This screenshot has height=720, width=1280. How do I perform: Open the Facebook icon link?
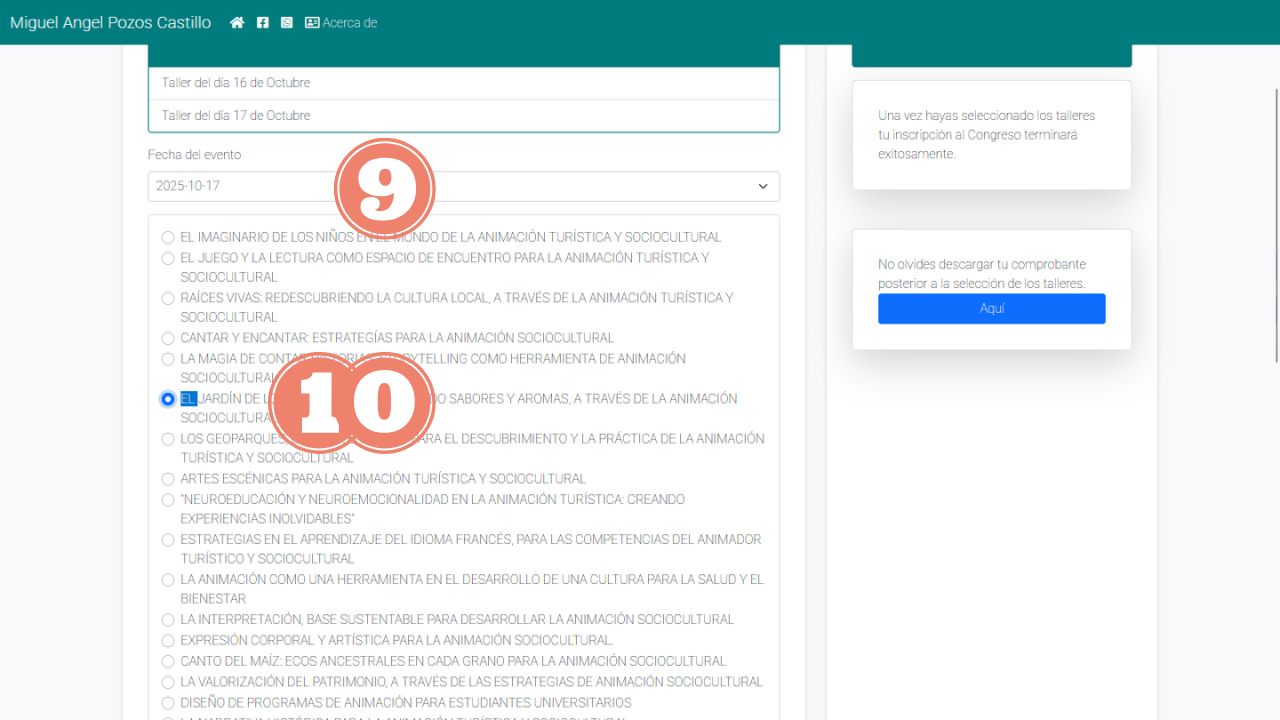point(262,22)
